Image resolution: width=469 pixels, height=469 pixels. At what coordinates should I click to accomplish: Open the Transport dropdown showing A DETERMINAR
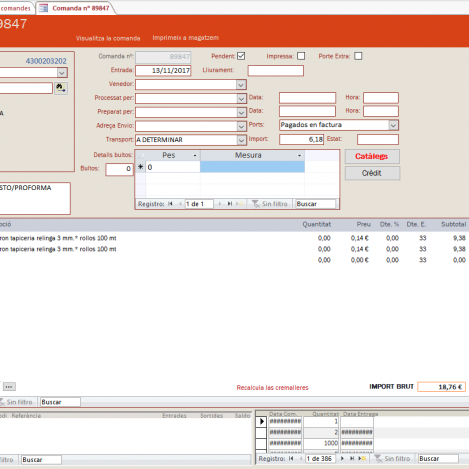coord(241,140)
